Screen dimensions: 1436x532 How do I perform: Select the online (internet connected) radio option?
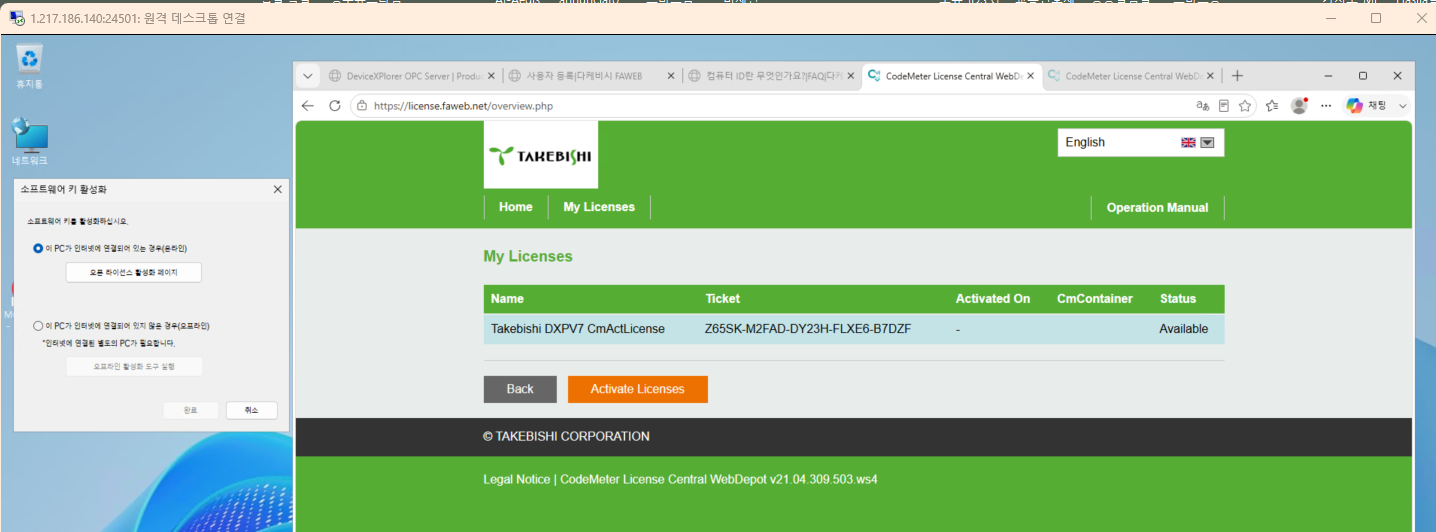point(38,248)
